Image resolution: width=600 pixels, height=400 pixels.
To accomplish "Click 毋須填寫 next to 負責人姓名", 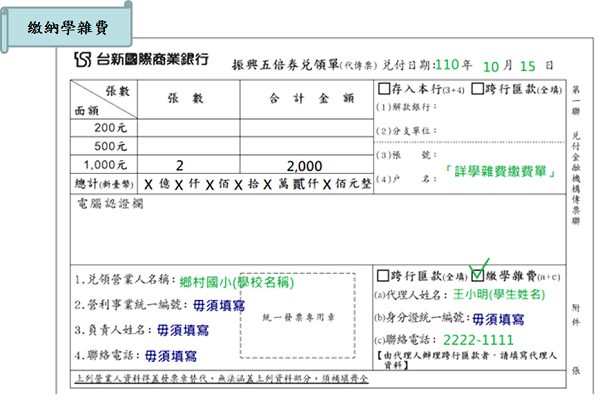I will tap(183, 330).
